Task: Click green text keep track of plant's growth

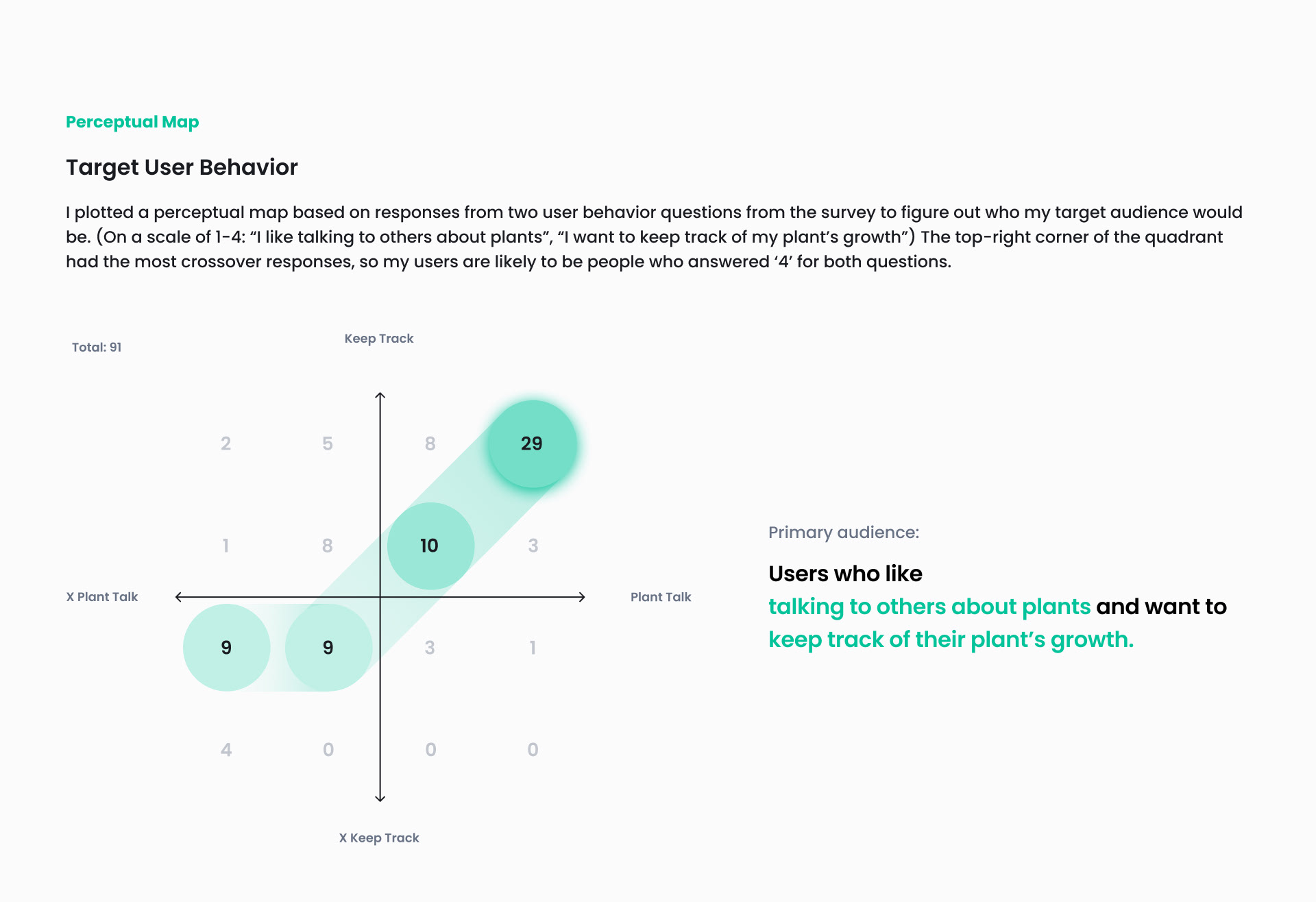Action: (951, 639)
